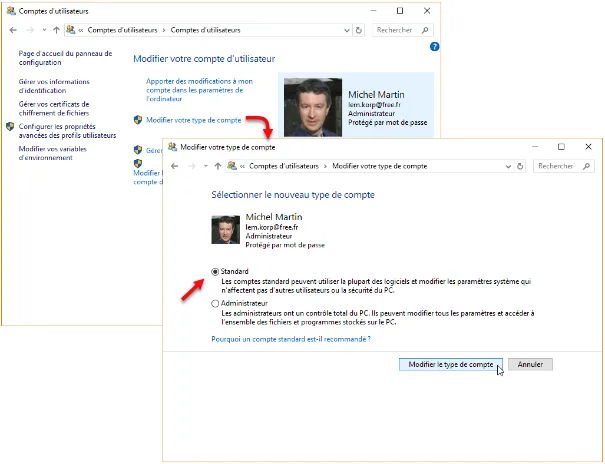Image resolution: width=605 pixels, height=464 pixels.
Task: Click the first Comptes d'utilisateurs breadcrumb in the back window
Action: pyautogui.click(x=121, y=30)
